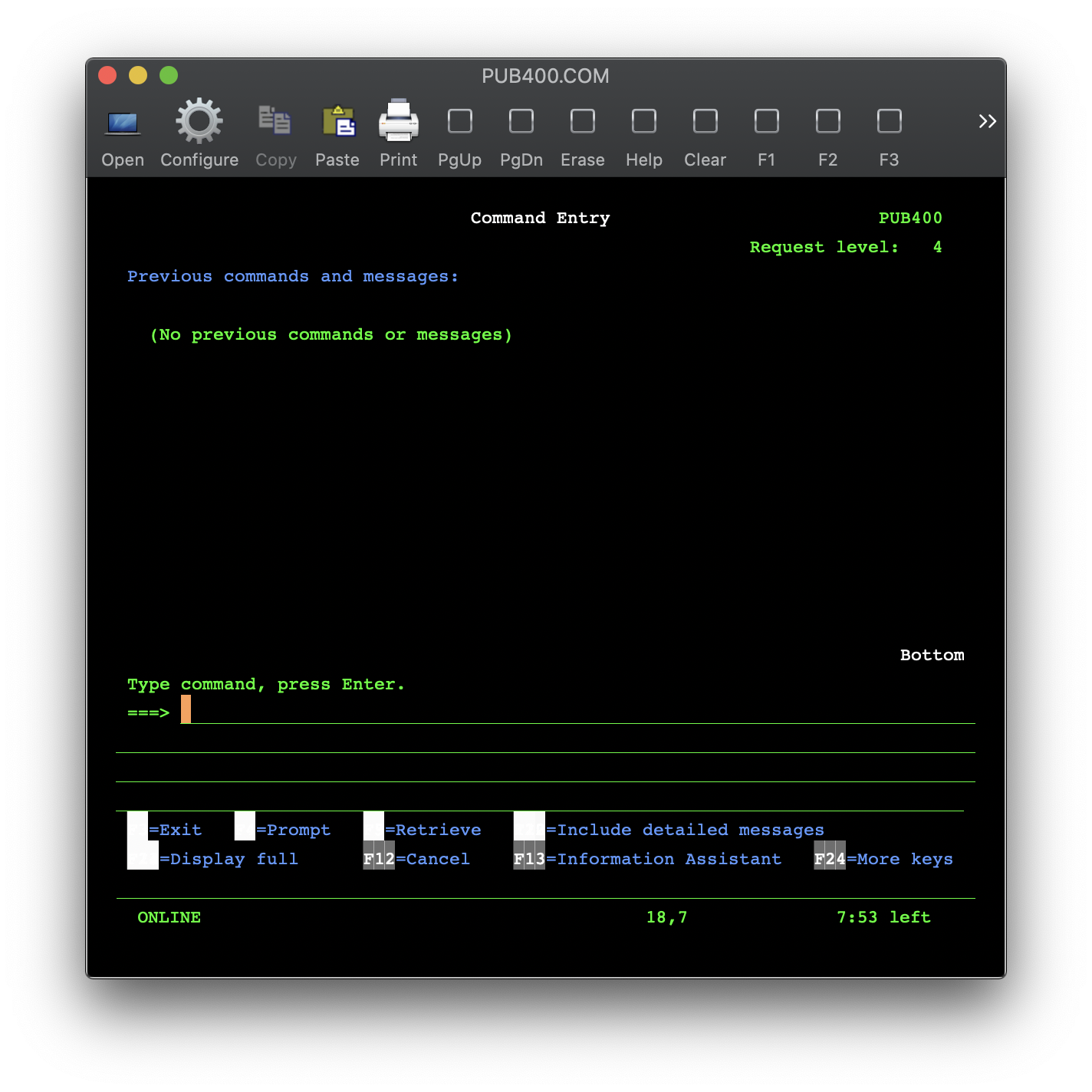Minimize the window with the yellow button
This screenshot has height=1092, width=1092.
(138, 75)
